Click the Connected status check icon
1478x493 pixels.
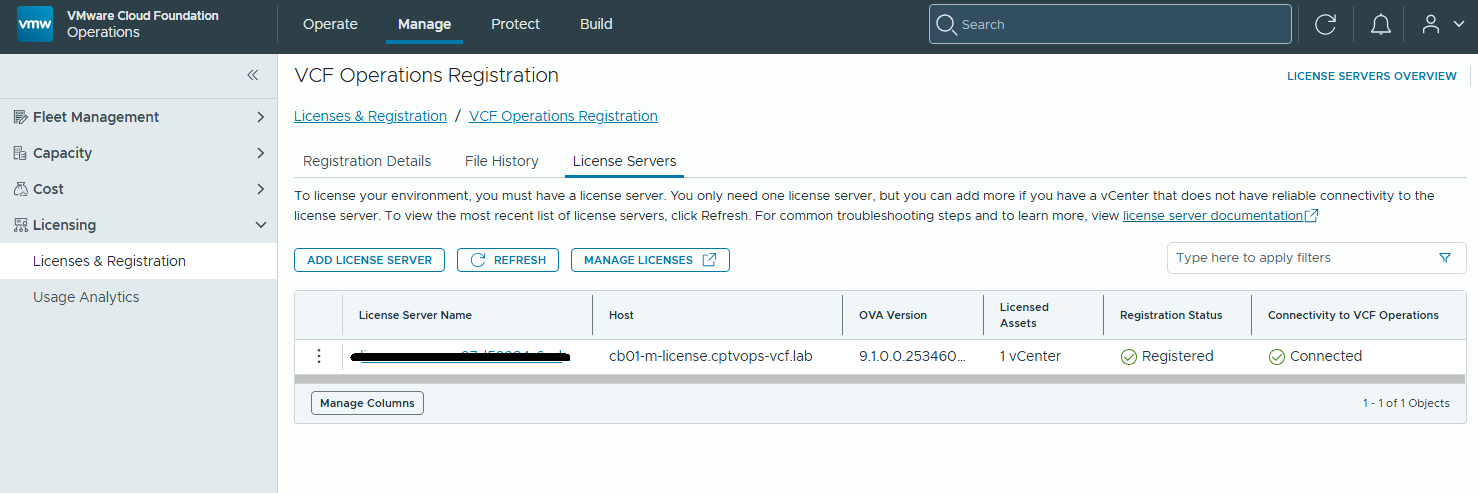[x=1277, y=357]
